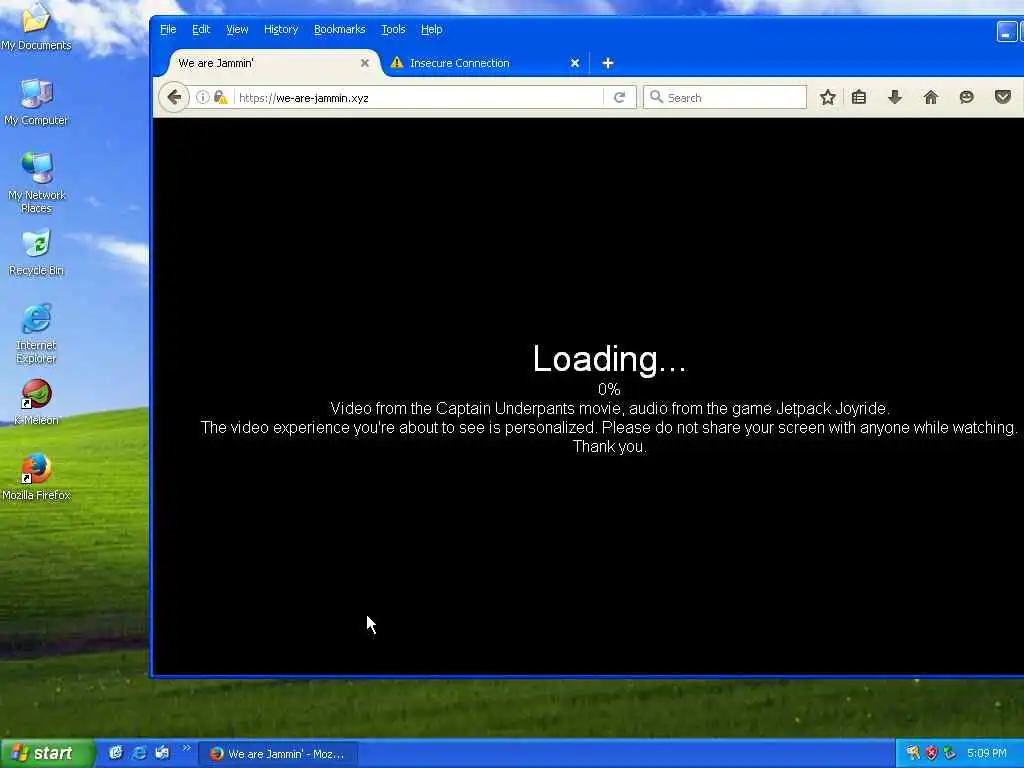The height and width of the screenshot is (768, 1024).
Task: Open the Edit menu
Action: point(200,29)
